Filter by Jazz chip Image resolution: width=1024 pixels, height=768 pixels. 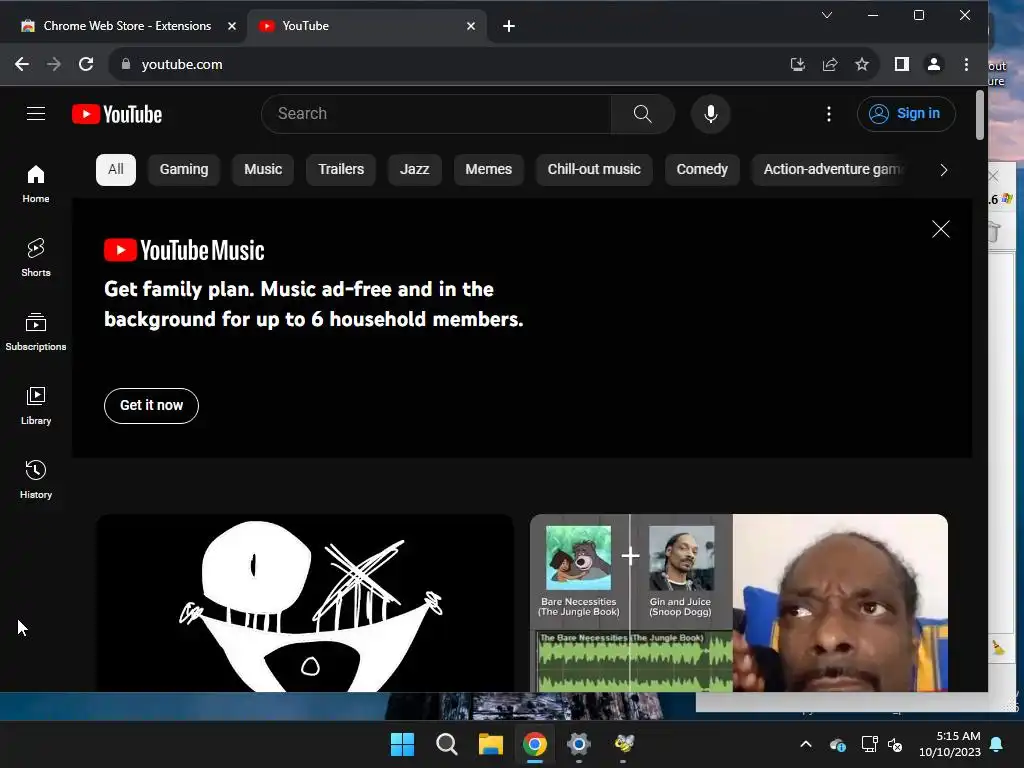tap(415, 170)
